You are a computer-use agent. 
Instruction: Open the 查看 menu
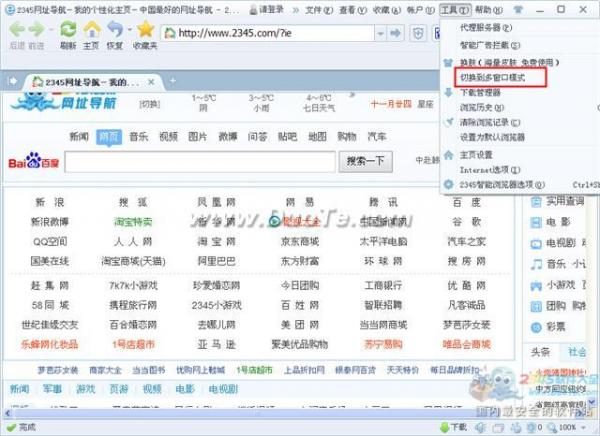pos(352,10)
